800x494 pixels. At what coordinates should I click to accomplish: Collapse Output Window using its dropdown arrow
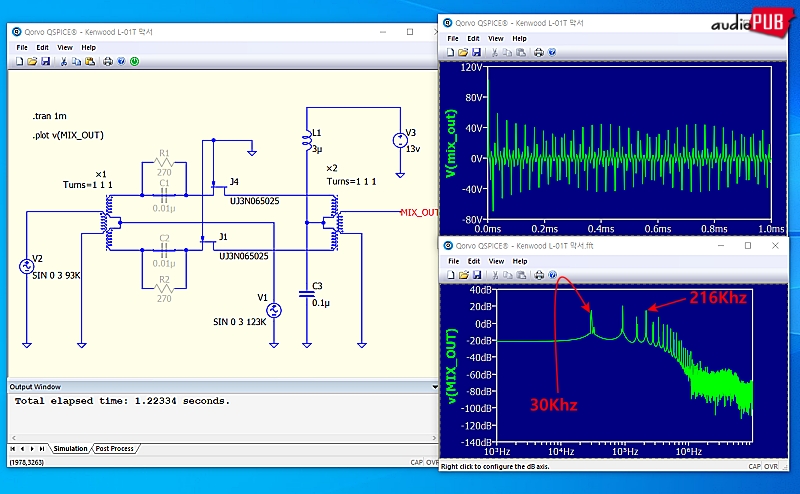tap(435, 387)
